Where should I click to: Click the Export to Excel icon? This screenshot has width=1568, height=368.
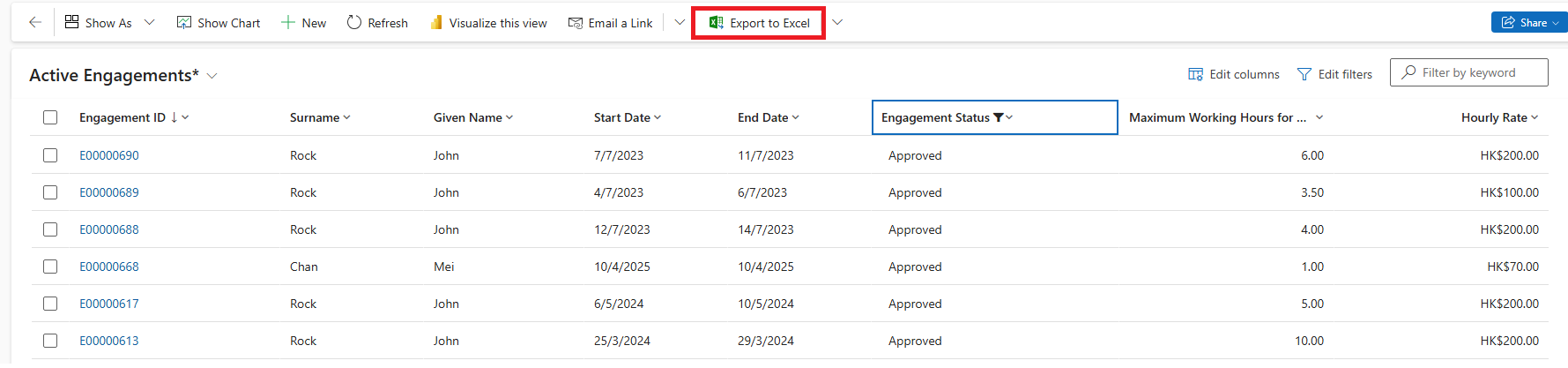(x=717, y=23)
